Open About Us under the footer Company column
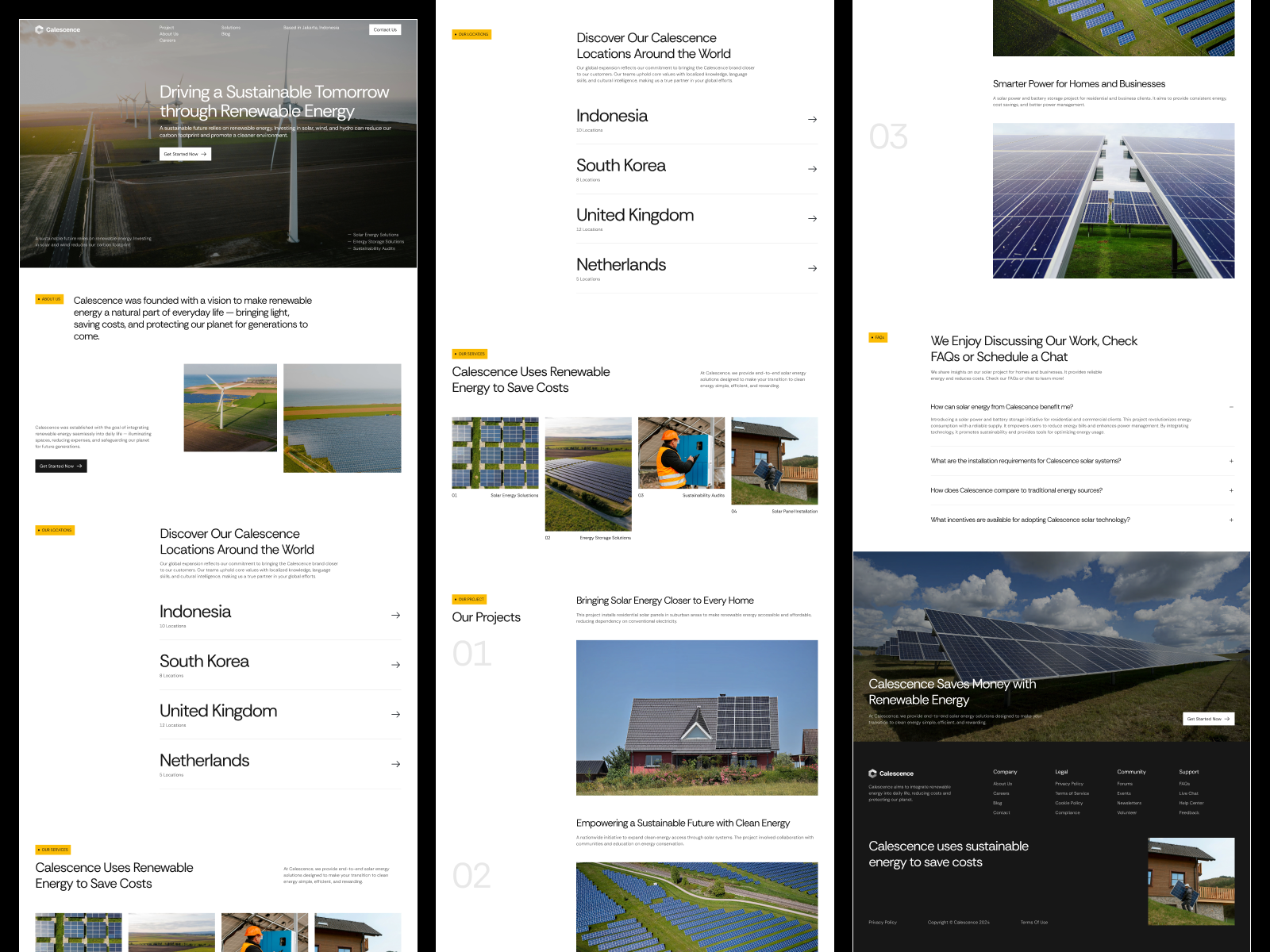The image size is (1270, 952). 1003,784
